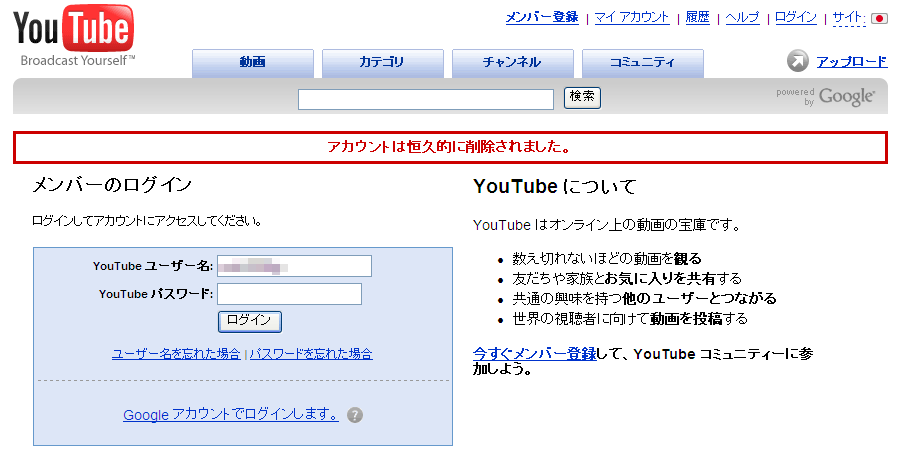Click ユーザー名を忘れた場合 link
Image resolution: width=906 pixels, height=463 pixels.
(176, 354)
